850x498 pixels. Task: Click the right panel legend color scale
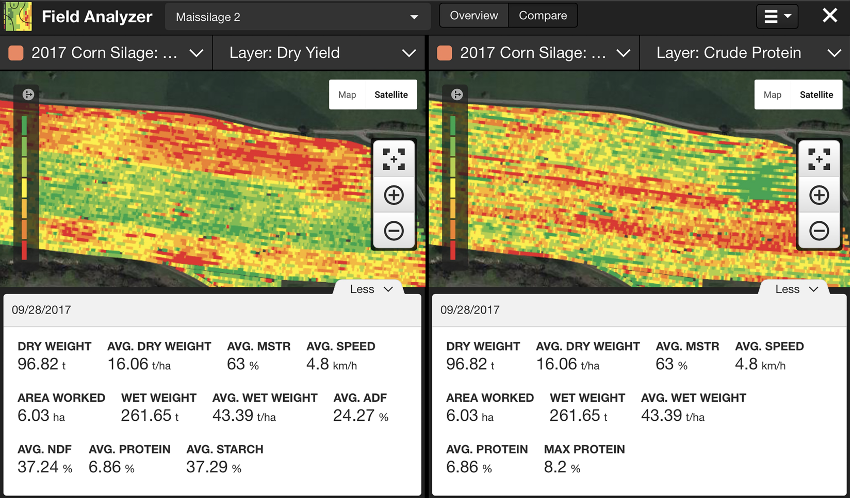click(x=452, y=187)
